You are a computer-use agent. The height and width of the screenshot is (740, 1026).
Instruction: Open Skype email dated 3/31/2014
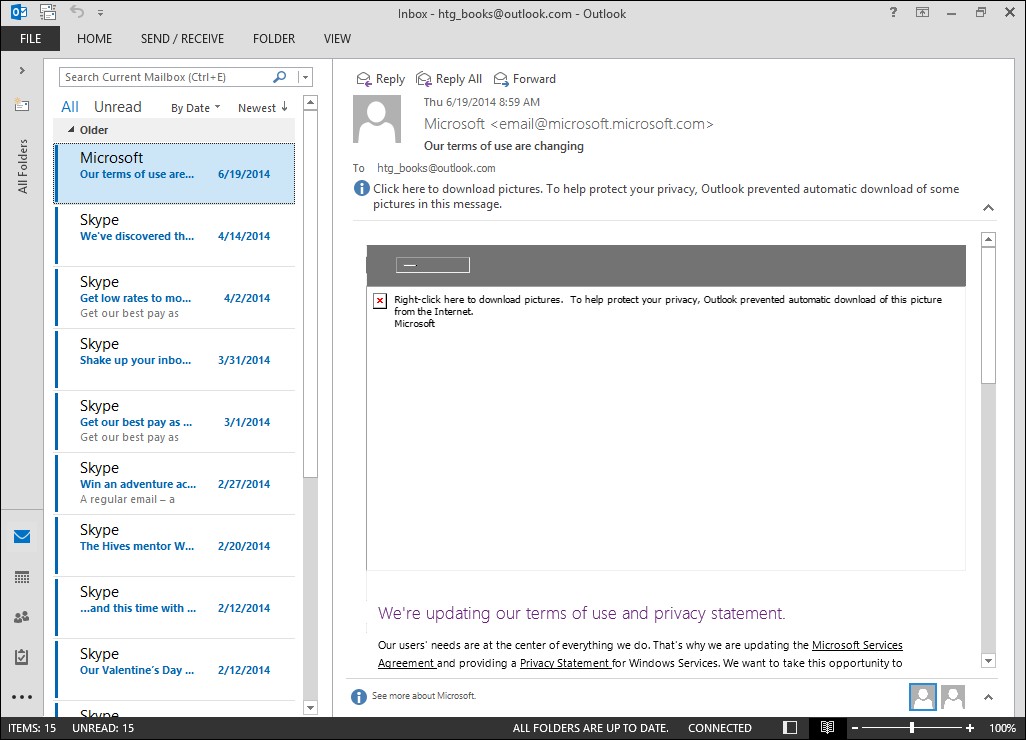click(175, 360)
